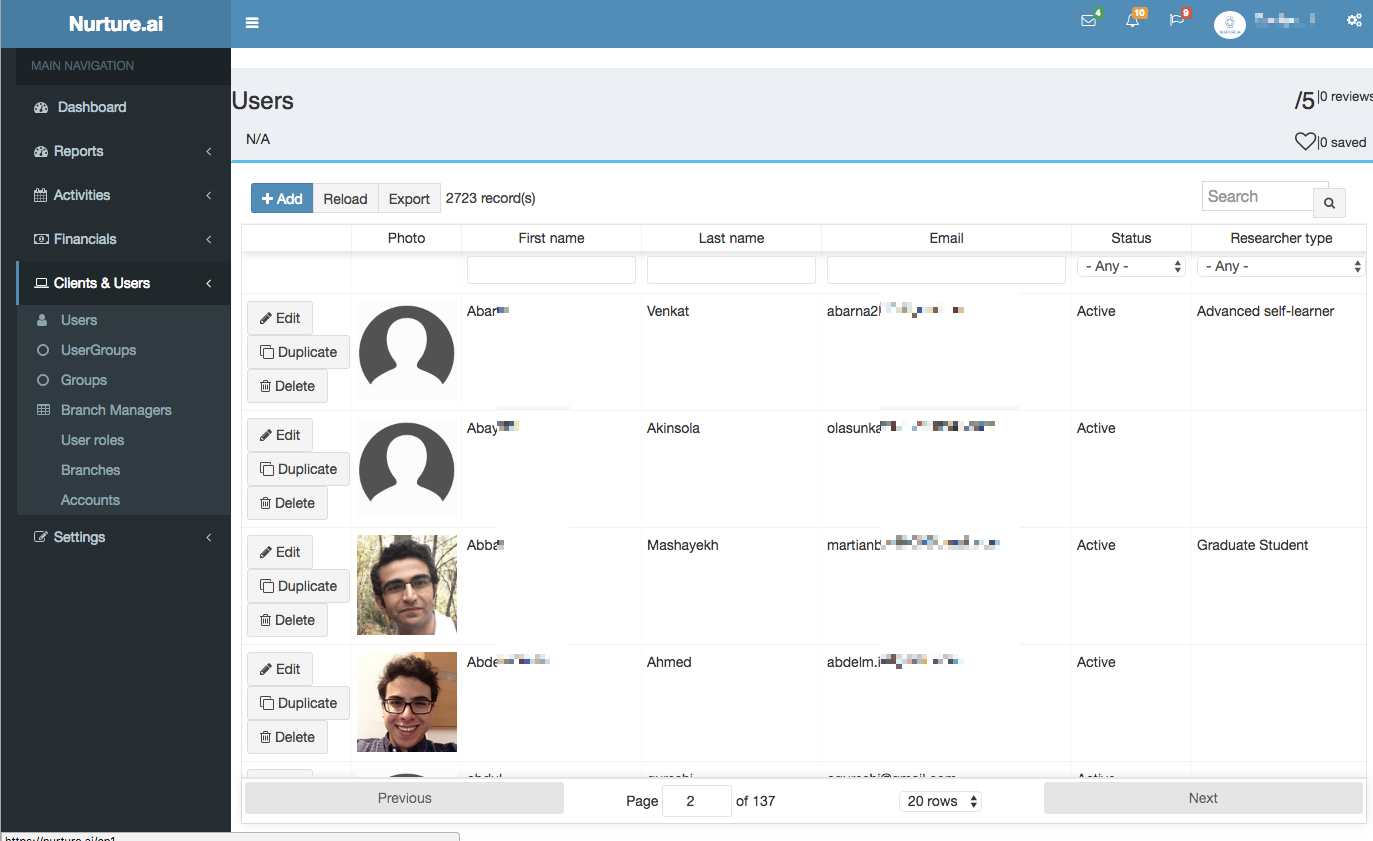Click the search magnifier button
Viewport: 1373px width, 841px height.
tap(1329, 203)
